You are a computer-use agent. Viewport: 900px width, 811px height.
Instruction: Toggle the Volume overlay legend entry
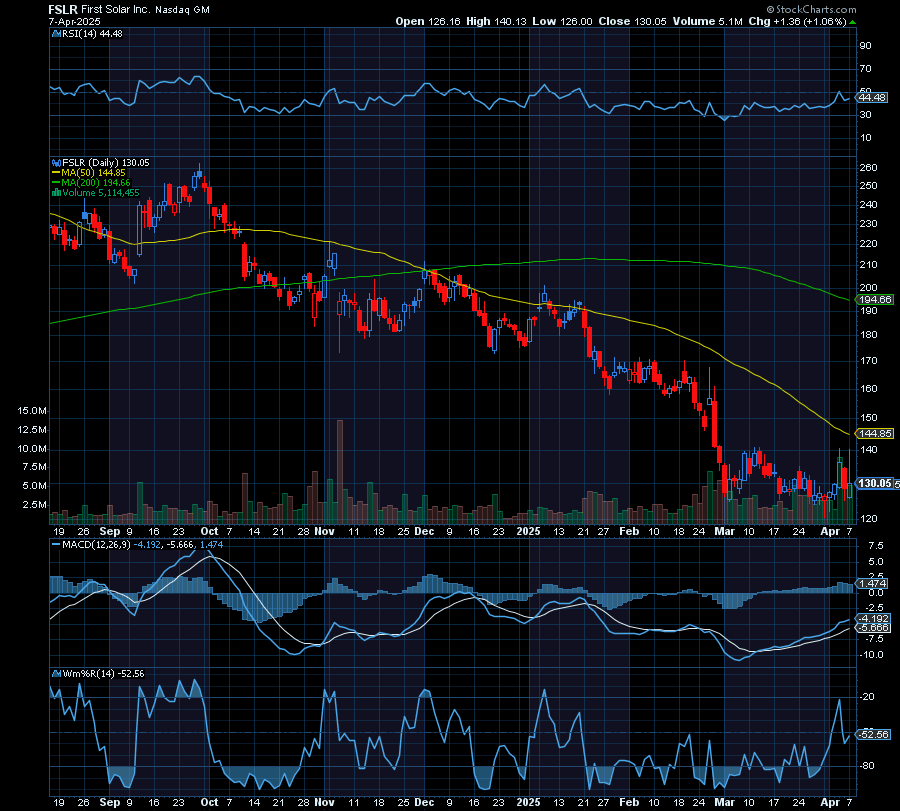(100, 193)
